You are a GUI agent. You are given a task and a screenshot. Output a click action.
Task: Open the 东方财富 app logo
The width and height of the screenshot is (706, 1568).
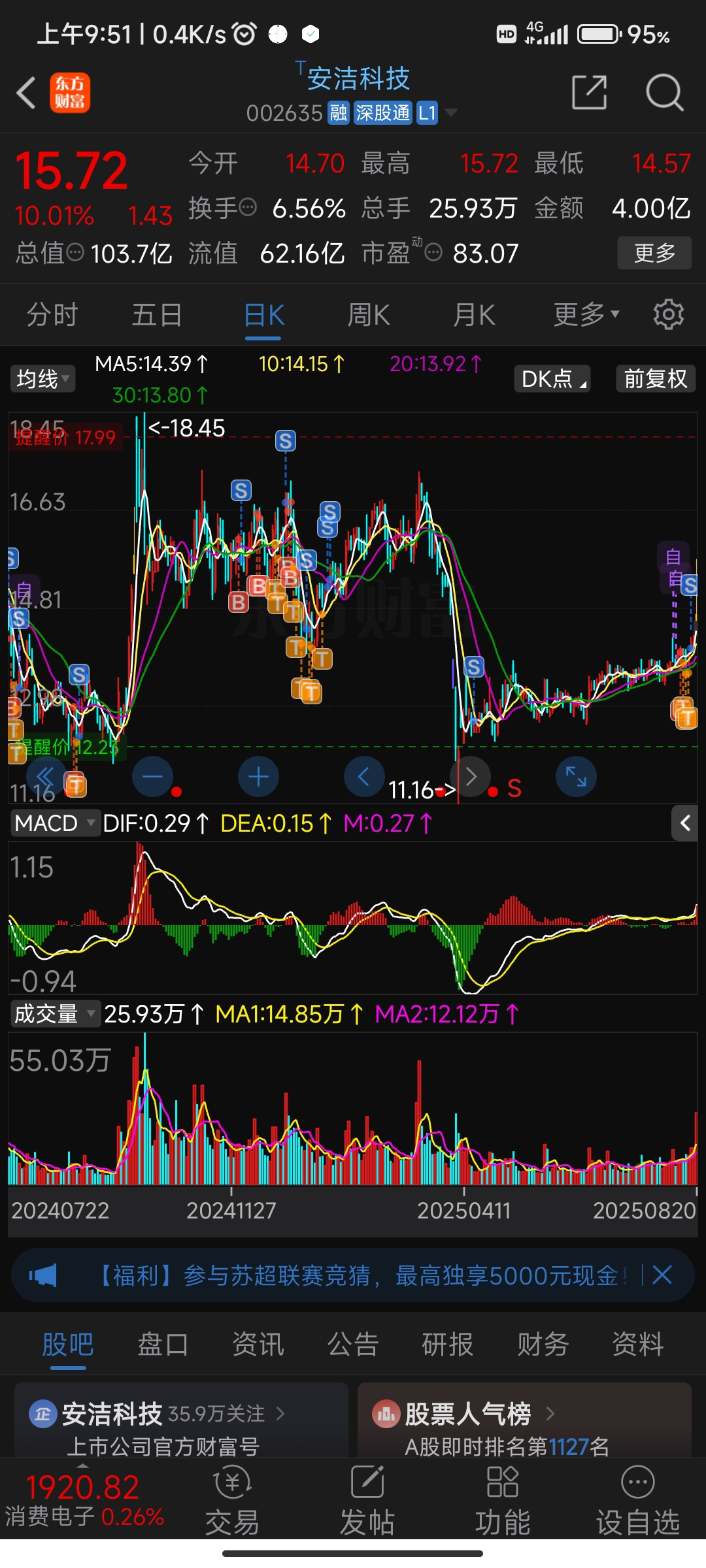pos(70,92)
